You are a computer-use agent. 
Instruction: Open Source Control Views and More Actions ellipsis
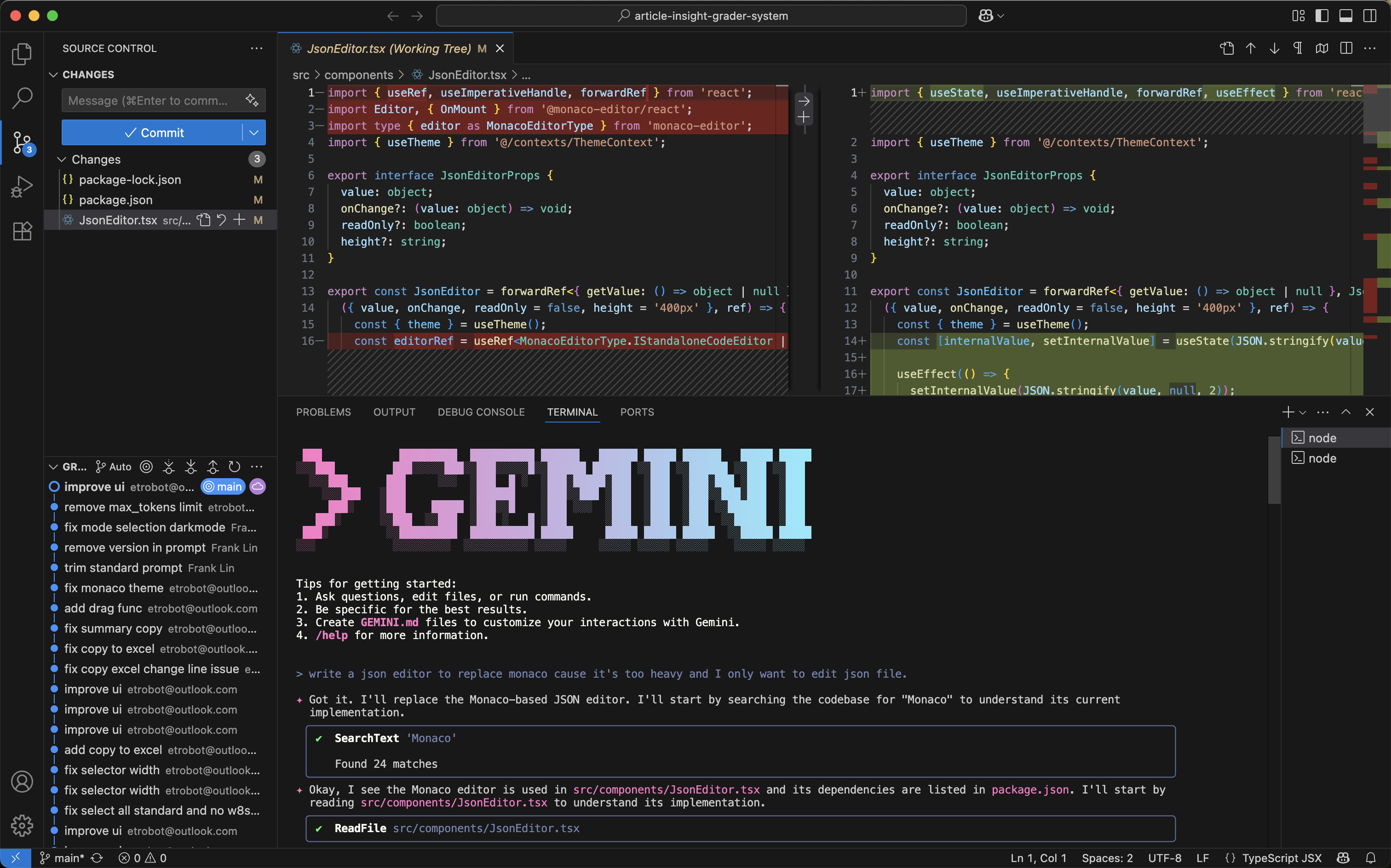(257, 48)
